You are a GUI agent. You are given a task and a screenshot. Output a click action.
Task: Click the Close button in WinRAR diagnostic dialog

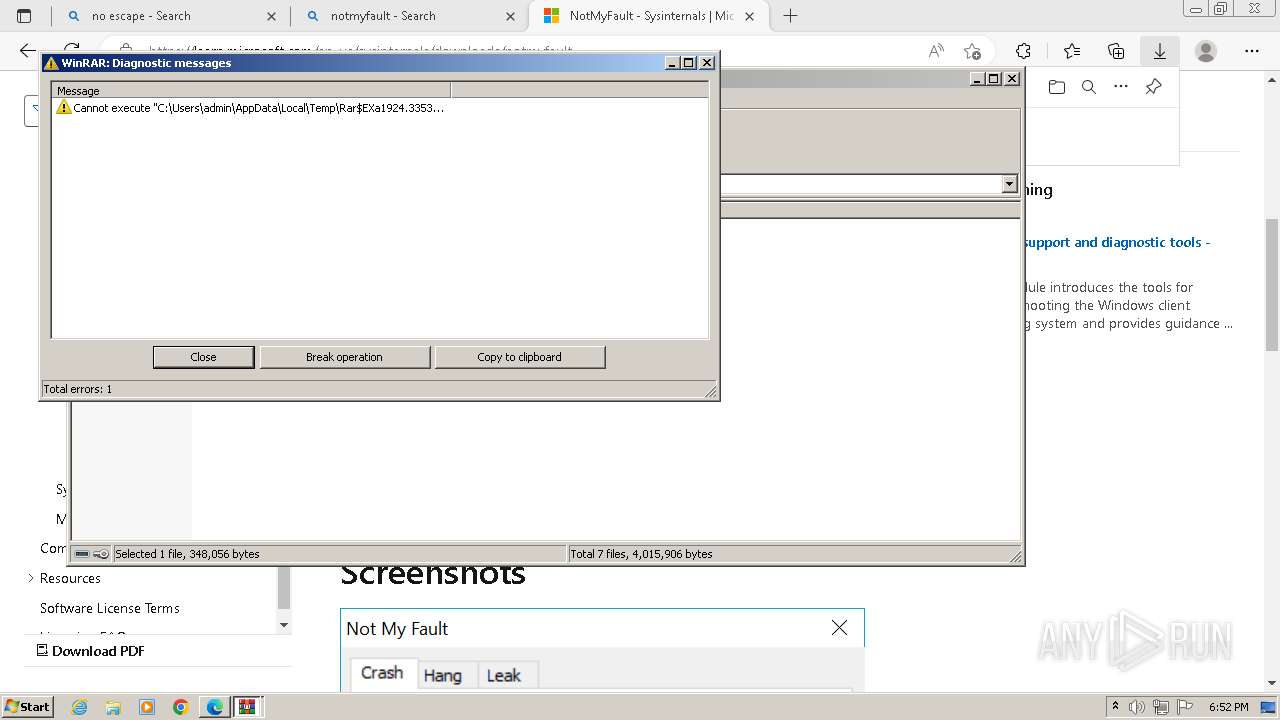203,357
